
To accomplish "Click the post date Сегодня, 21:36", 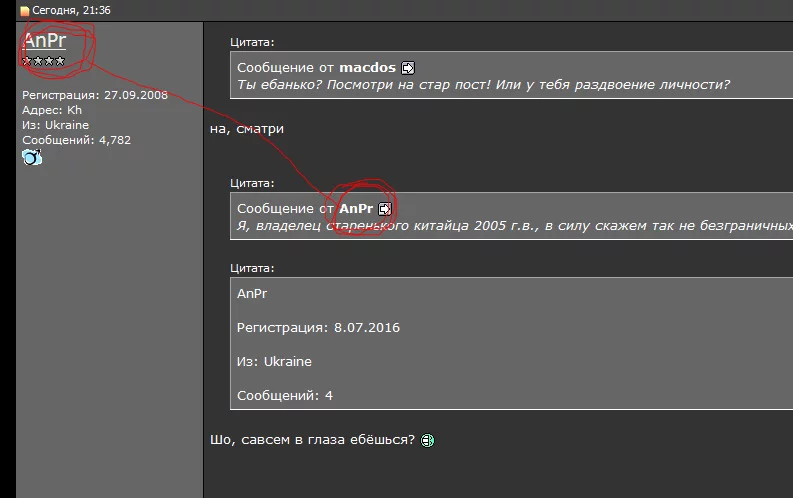I will point(71,10).
